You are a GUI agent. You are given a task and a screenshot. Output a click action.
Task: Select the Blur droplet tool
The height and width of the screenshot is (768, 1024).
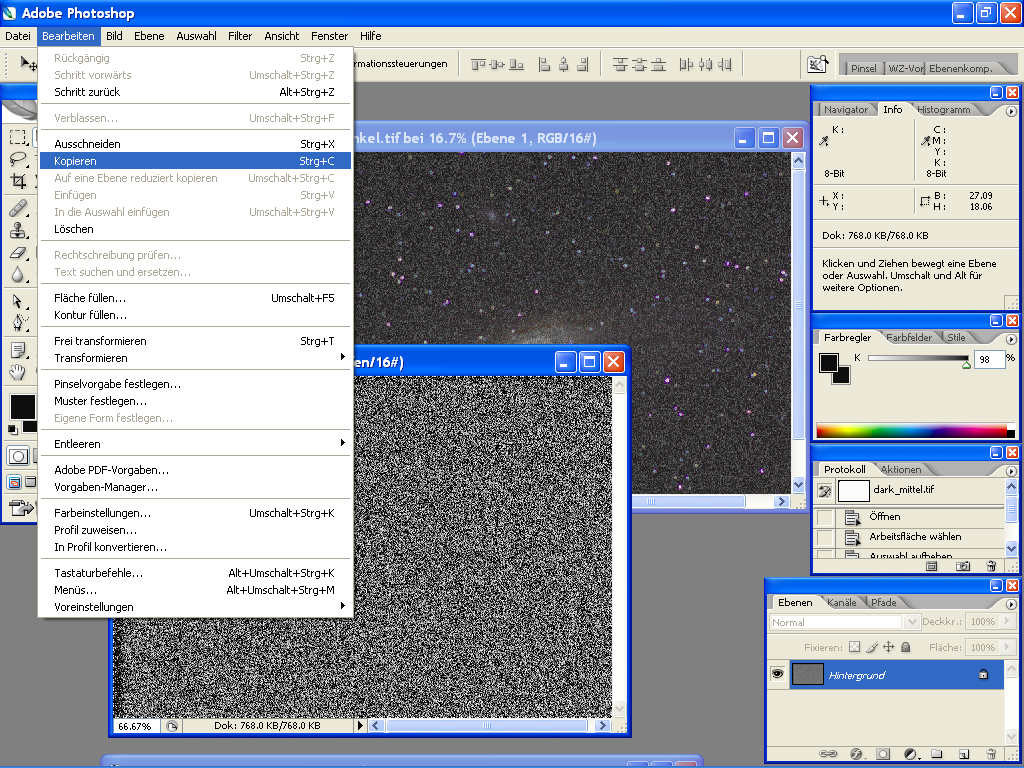[18, 274]
